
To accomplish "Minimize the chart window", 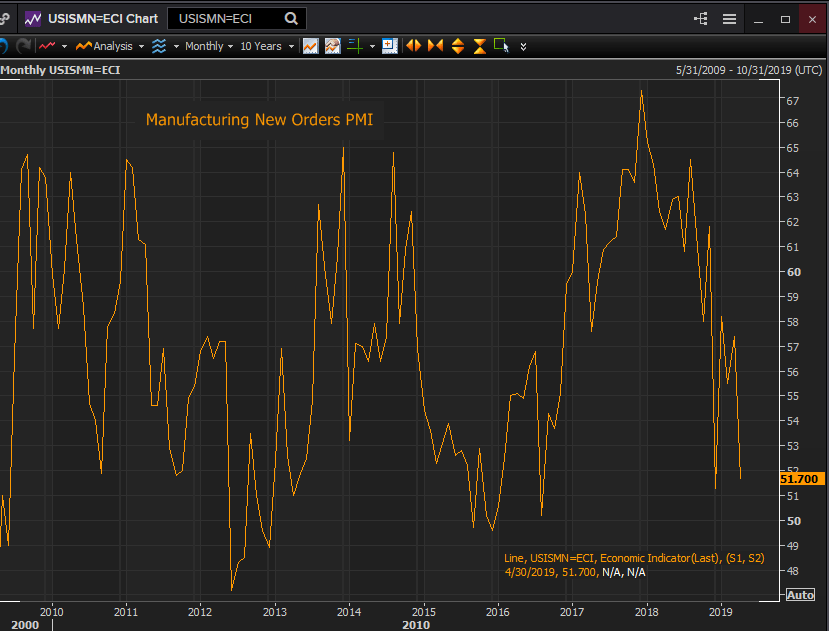I will pyautogui.click(x=758, y=20).
